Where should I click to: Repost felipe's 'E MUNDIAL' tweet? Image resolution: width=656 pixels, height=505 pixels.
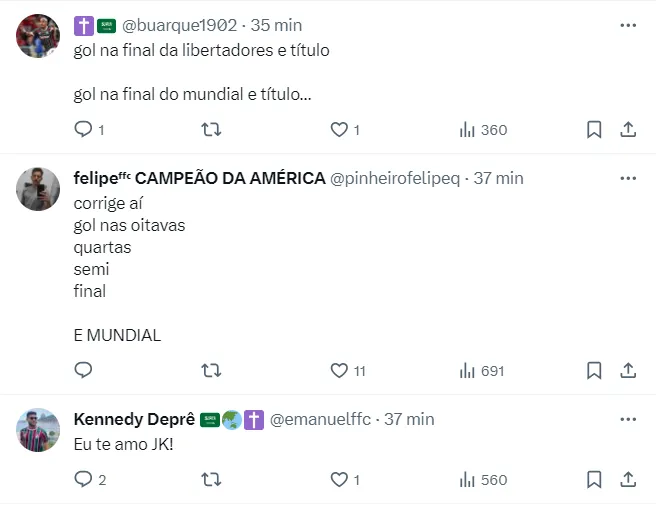click(x=211, y=370)
